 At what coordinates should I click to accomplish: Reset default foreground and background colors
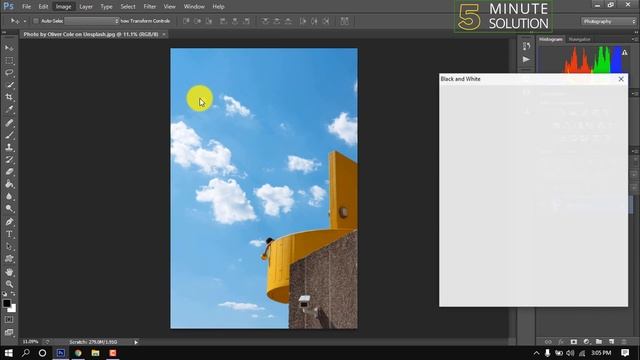(4, 294)
